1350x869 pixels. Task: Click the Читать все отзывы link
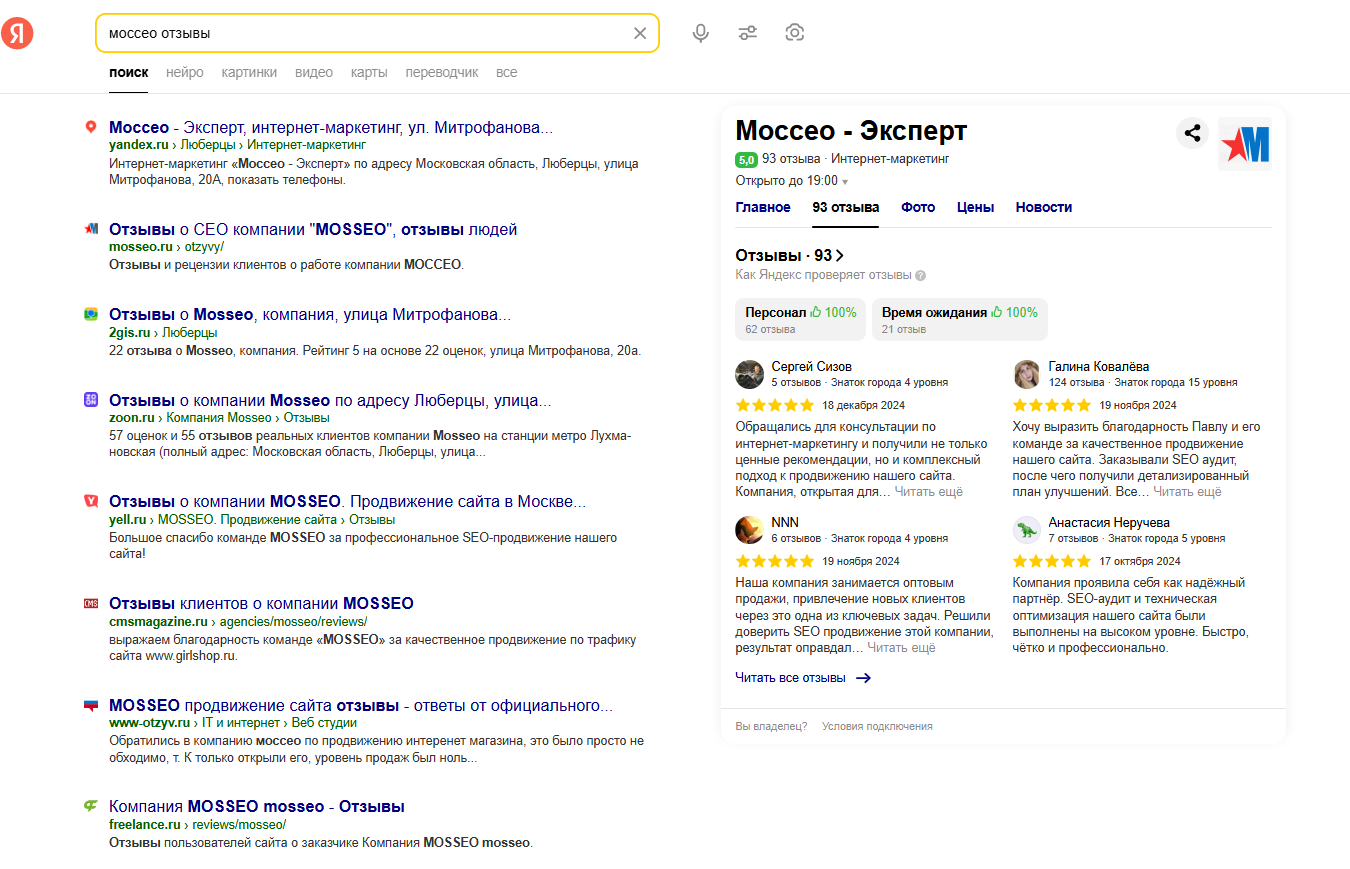click(790, 678)
